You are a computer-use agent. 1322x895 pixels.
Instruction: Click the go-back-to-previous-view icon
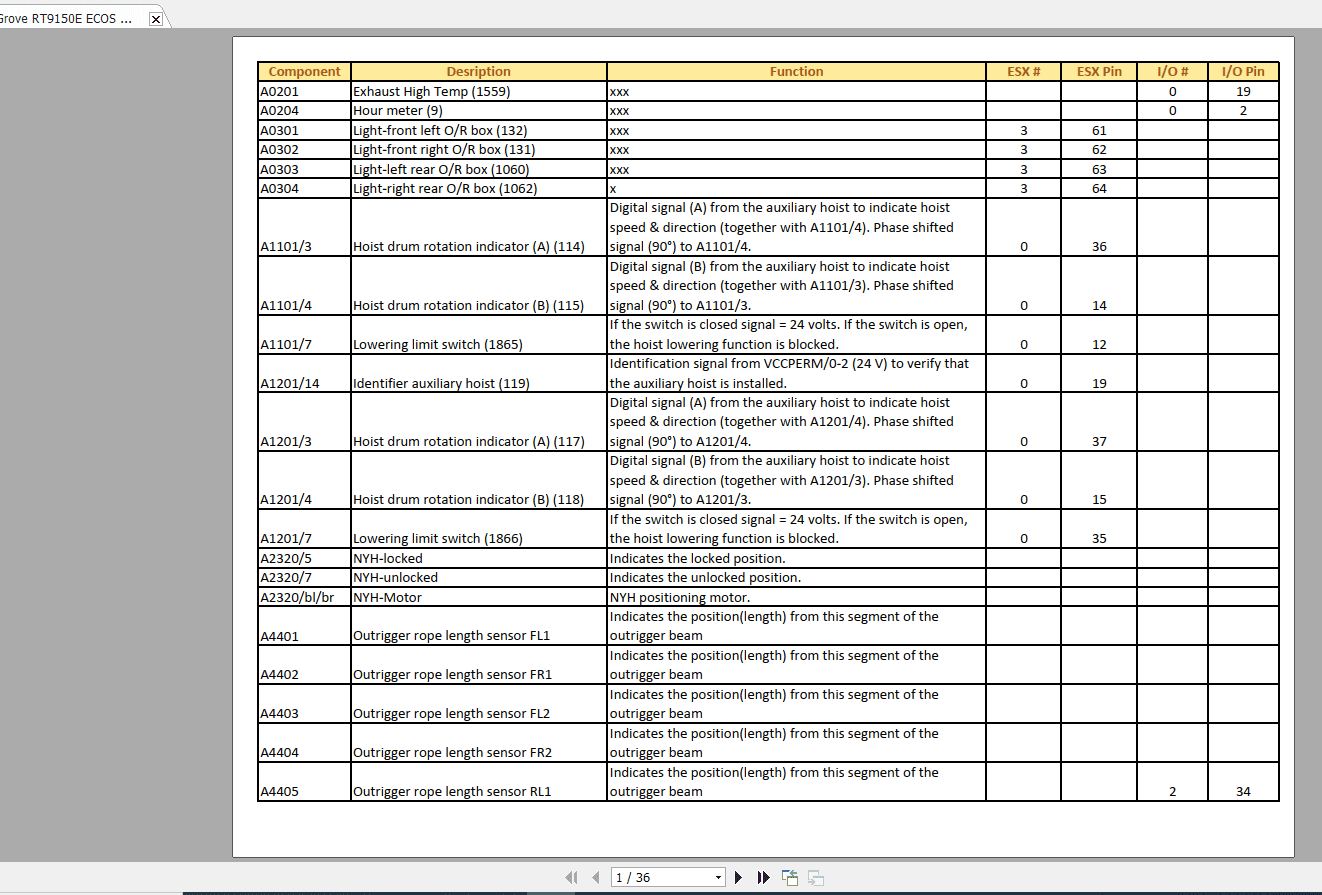point(790,877)
